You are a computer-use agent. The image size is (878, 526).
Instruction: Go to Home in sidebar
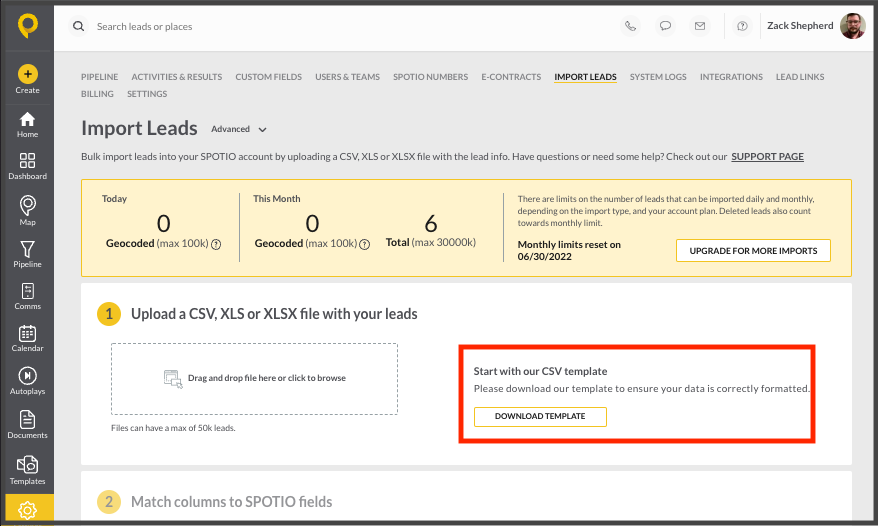pyautogui.click(x=27, y=124)
